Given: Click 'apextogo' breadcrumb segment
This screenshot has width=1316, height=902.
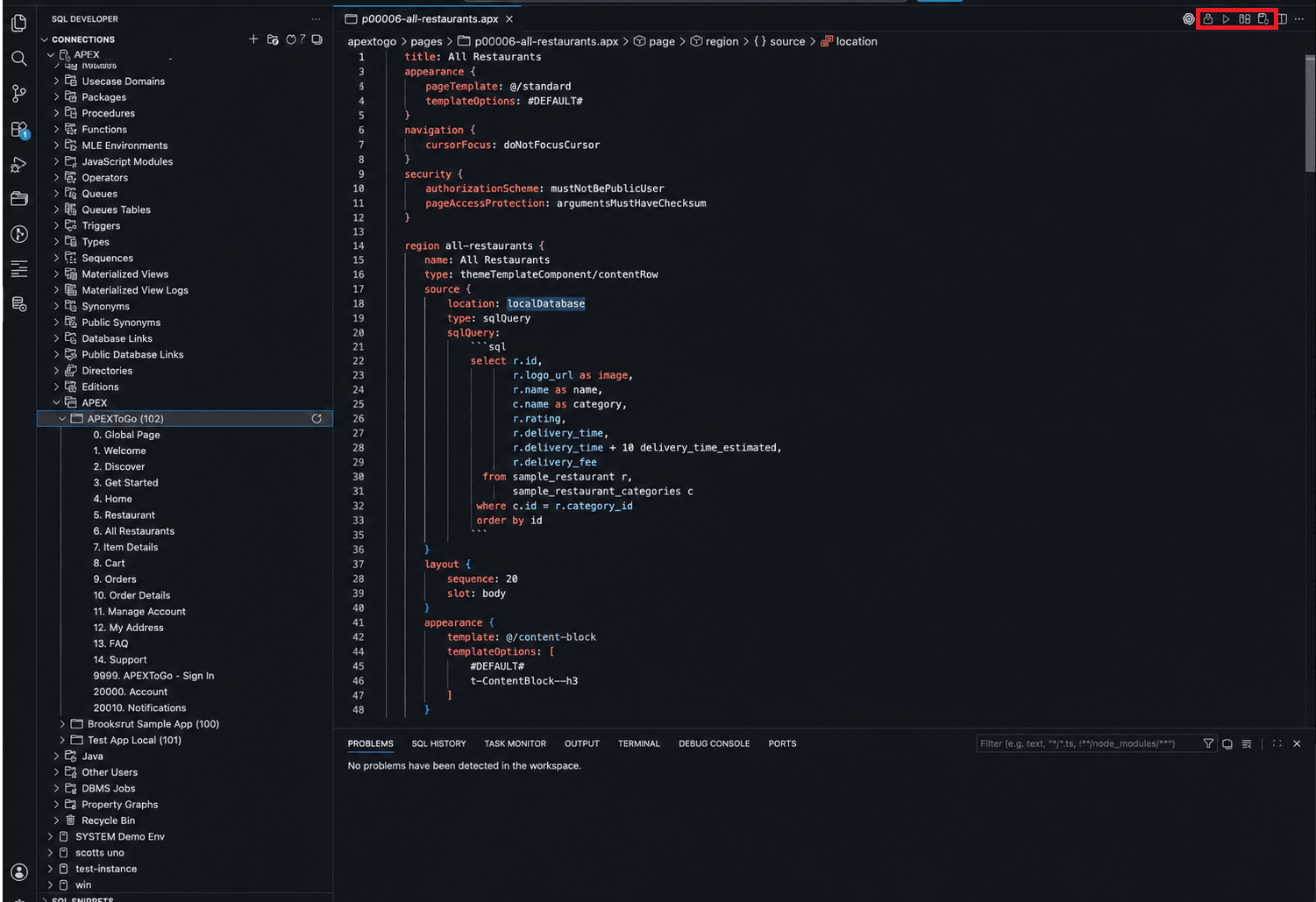Looking at the screenshot, I should (x=372, y=41).
